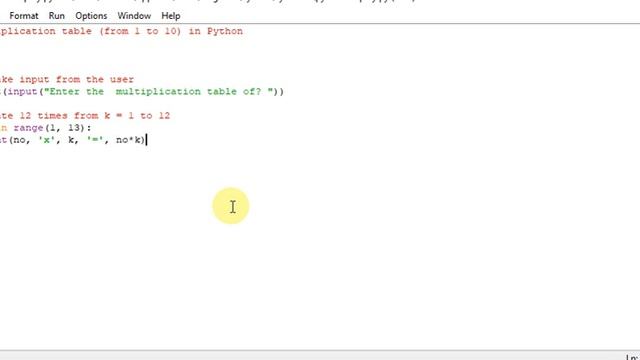
Task: Click the "Enter the multiplication table of?" string
Action: pyautogui.click(x=158, y=91)
